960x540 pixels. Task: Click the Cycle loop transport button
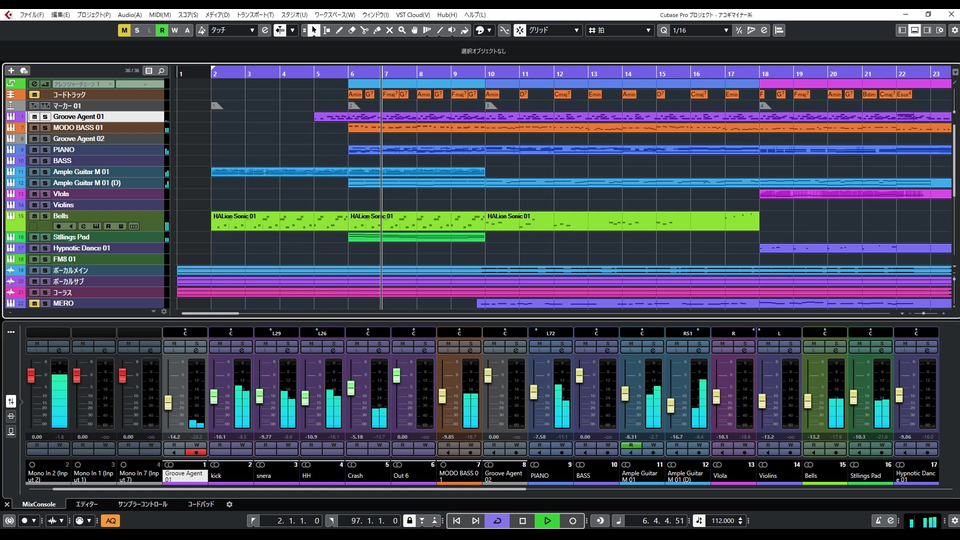point(497,521)
